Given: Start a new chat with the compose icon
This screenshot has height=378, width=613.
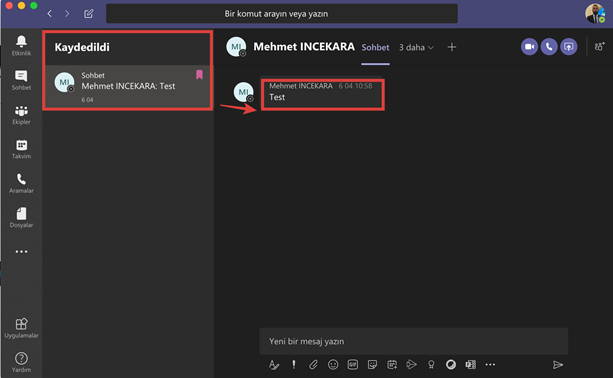Looking at the screenshot, I should coord(89,14).
